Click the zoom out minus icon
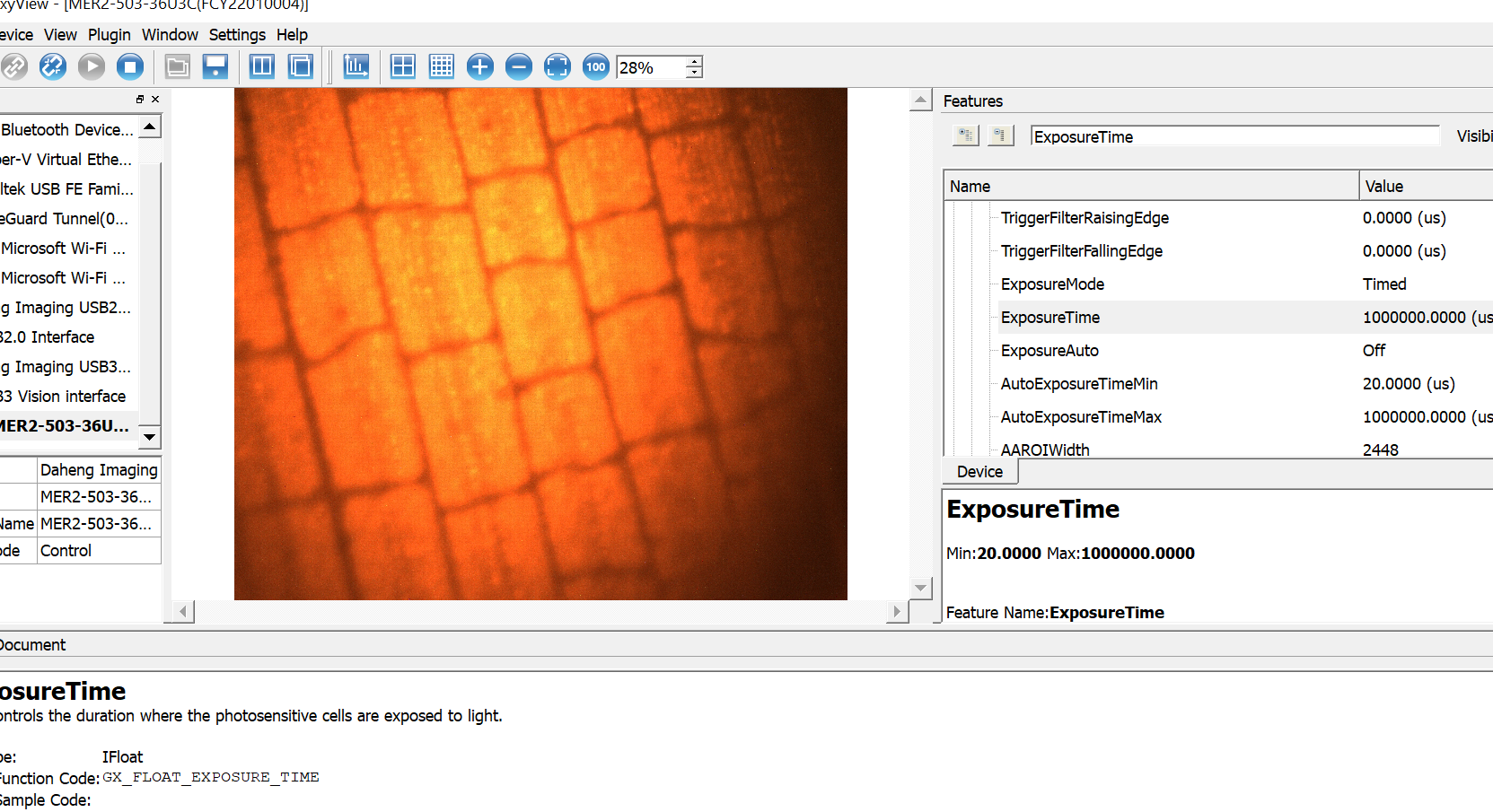 pos(519,66)
